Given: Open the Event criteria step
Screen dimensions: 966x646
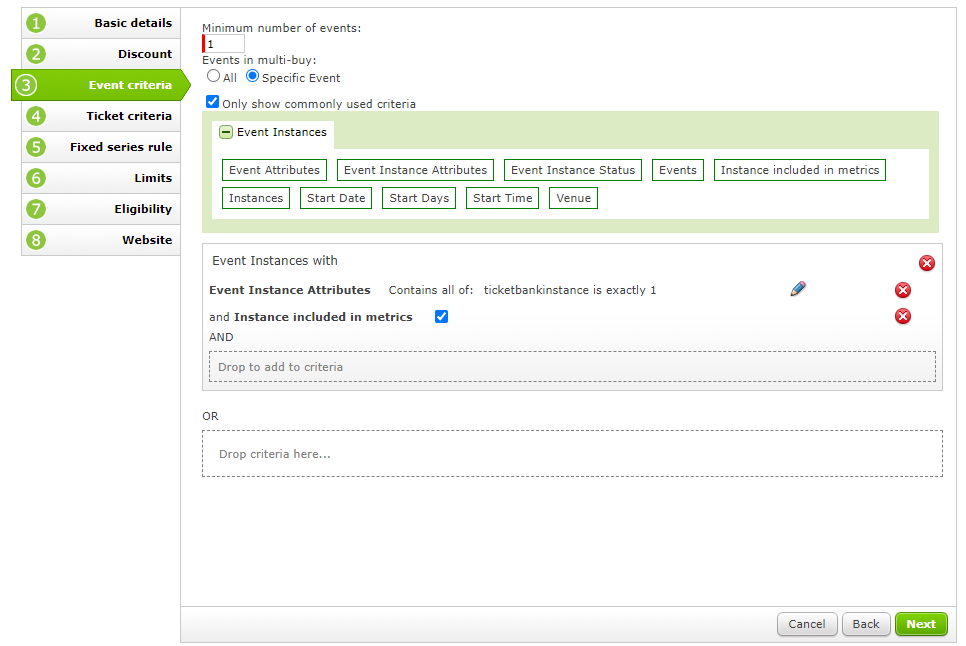Looking at the screenshot, I should pos(101,85).
